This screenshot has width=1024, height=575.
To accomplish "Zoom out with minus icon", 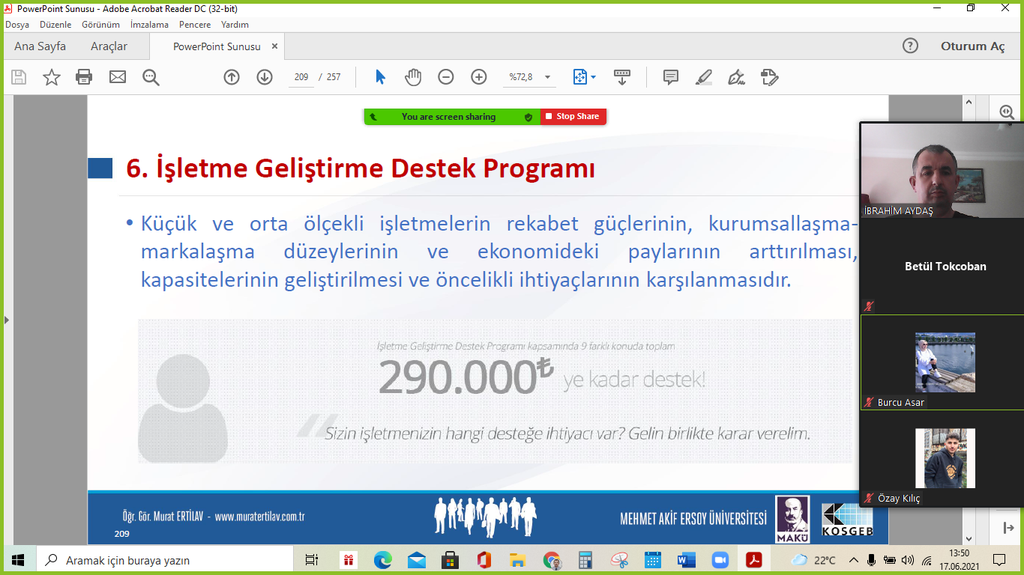I will pyautogui.click(x=445, y=77).
